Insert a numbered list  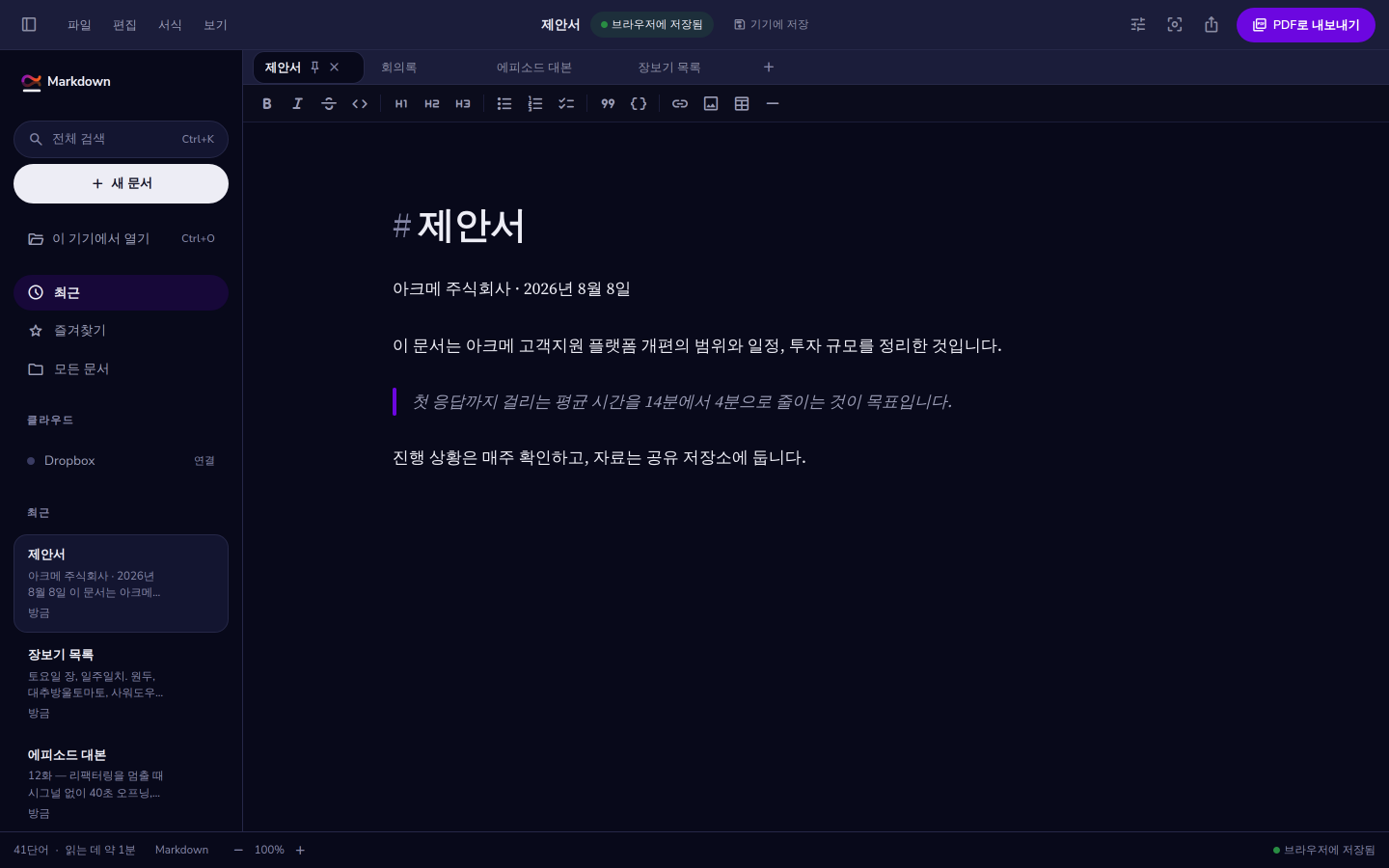click(x=535, y=103)
